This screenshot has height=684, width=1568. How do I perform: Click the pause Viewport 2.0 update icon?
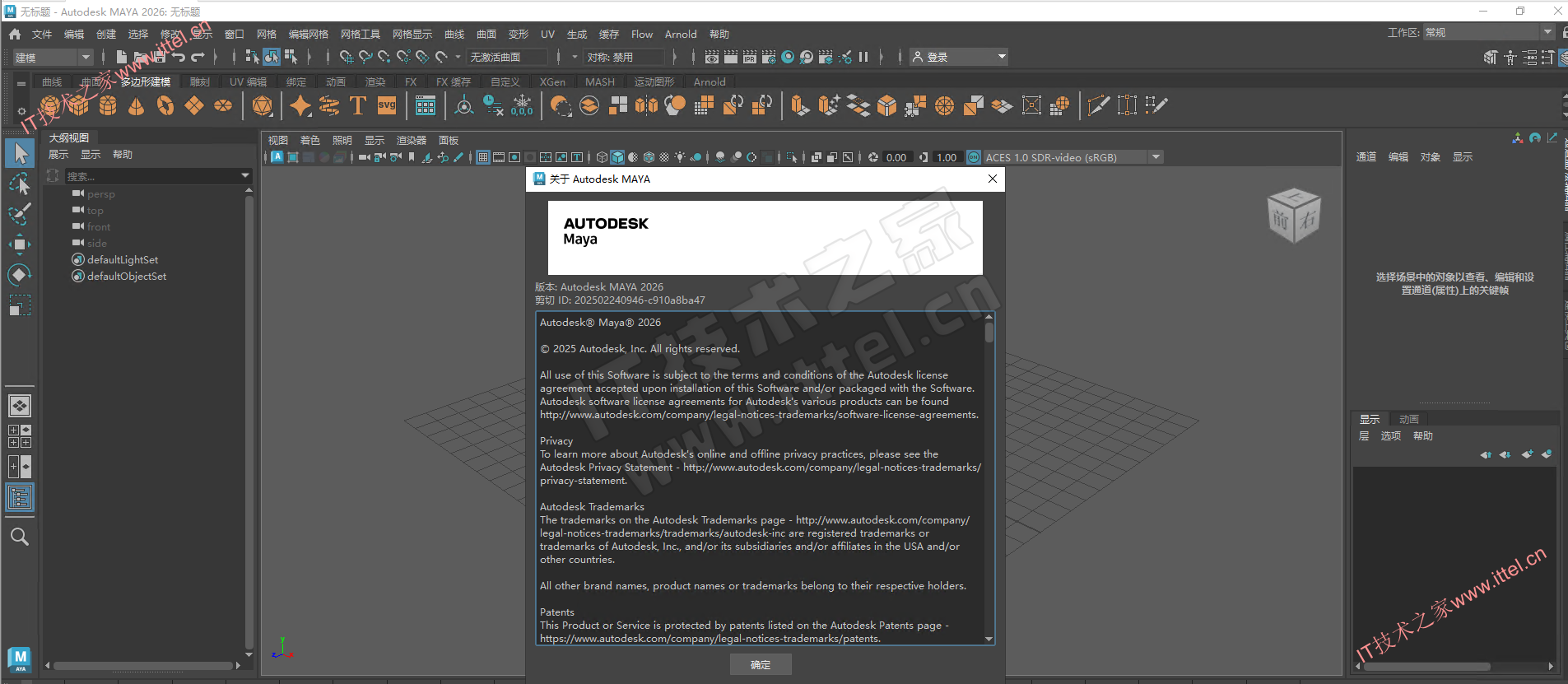[x=863, y=57]
